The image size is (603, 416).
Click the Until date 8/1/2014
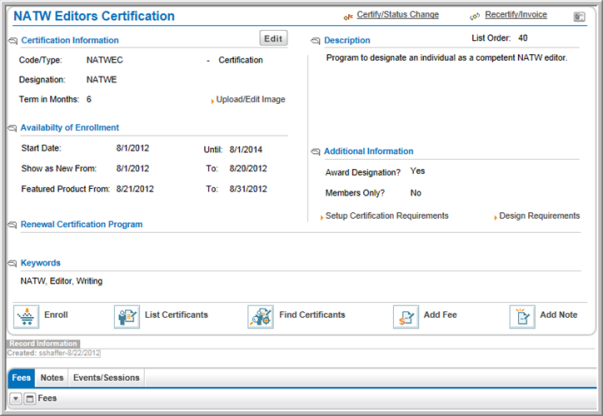click(246, 150)
